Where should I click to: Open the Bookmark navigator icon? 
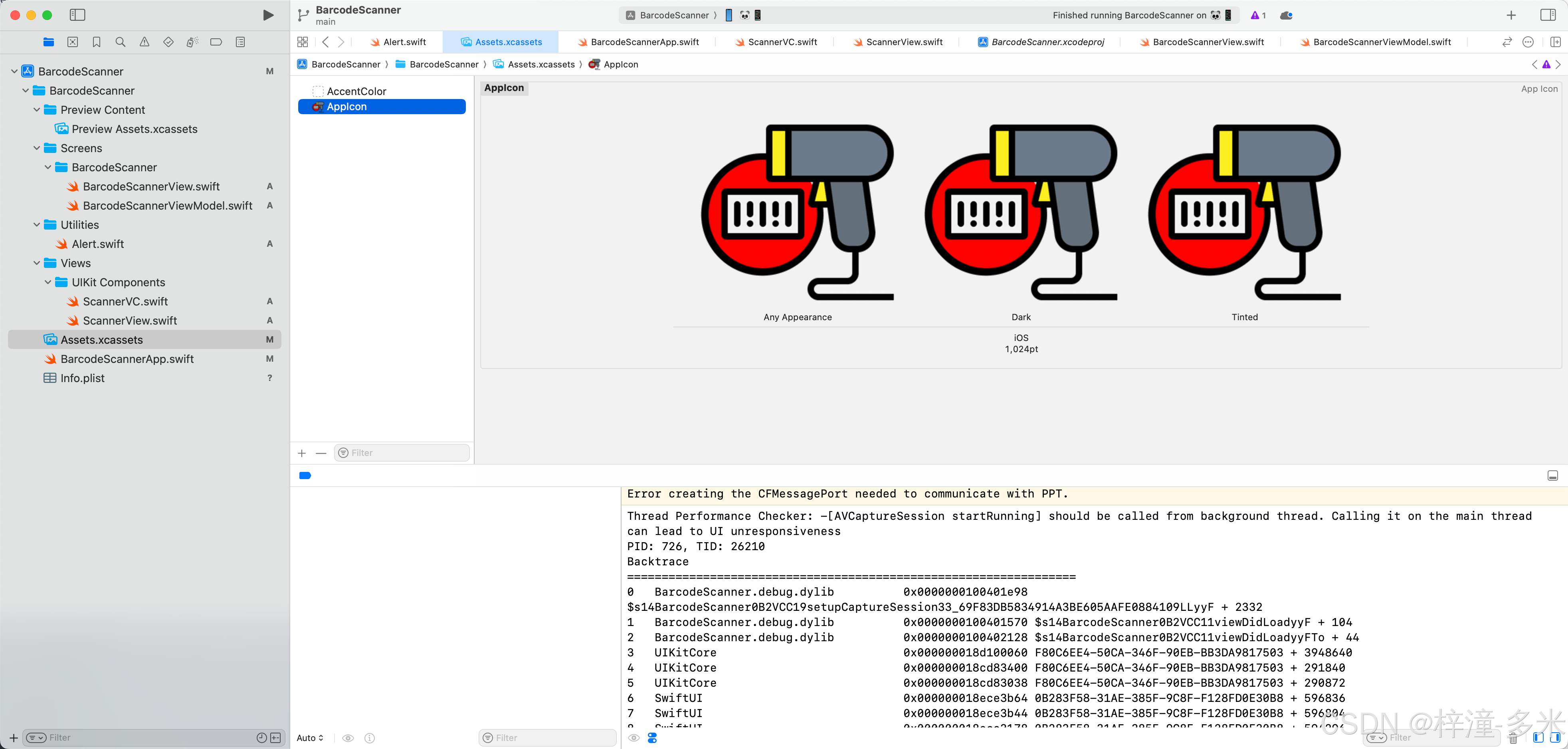[96, 42]
